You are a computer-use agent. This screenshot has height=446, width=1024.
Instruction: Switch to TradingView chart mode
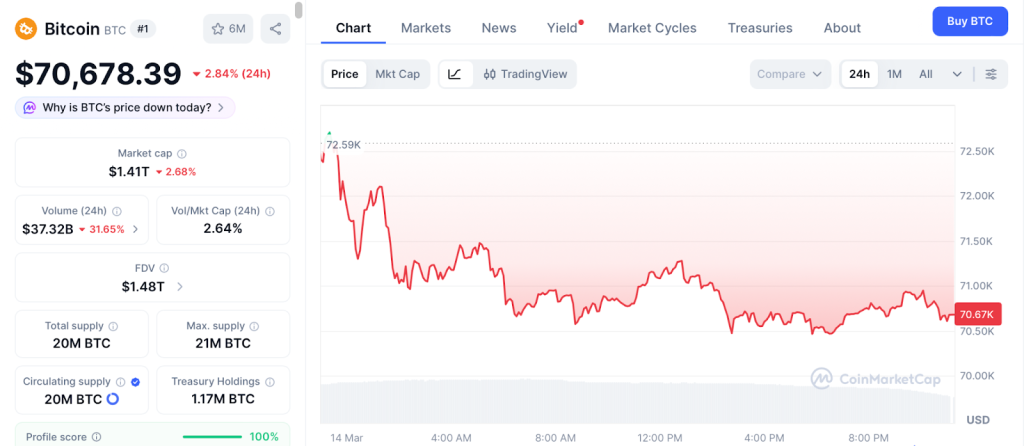coord(525,74)
